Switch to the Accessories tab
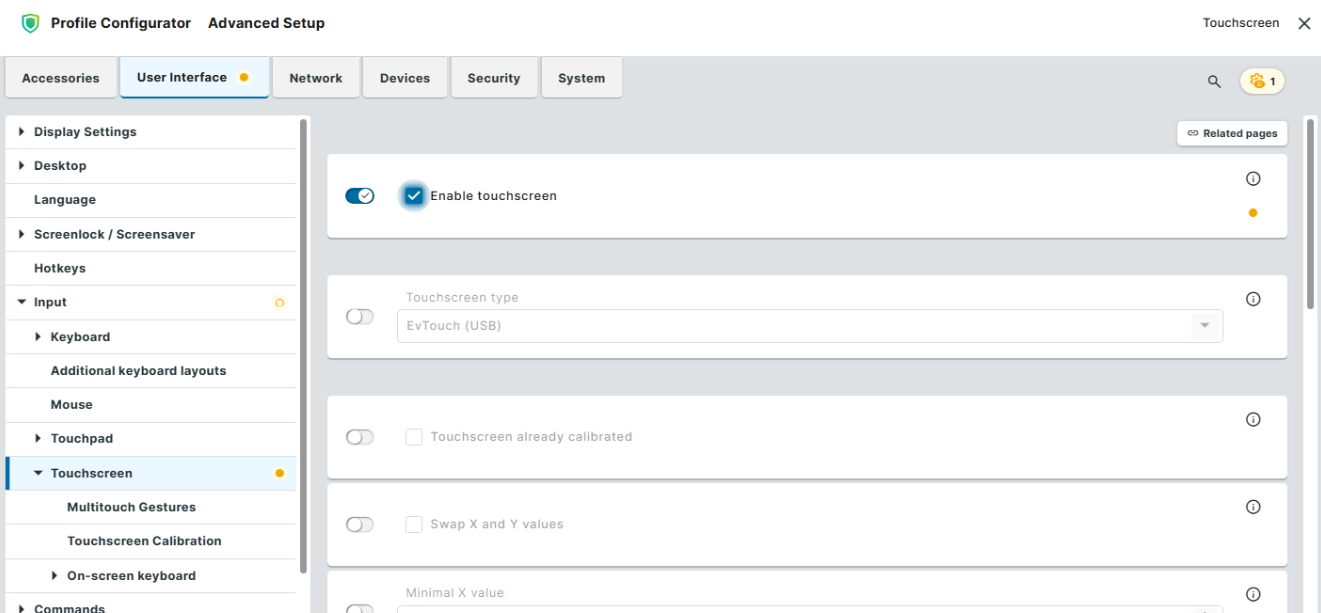This screenshot has width=1321, height=613. 61,78
